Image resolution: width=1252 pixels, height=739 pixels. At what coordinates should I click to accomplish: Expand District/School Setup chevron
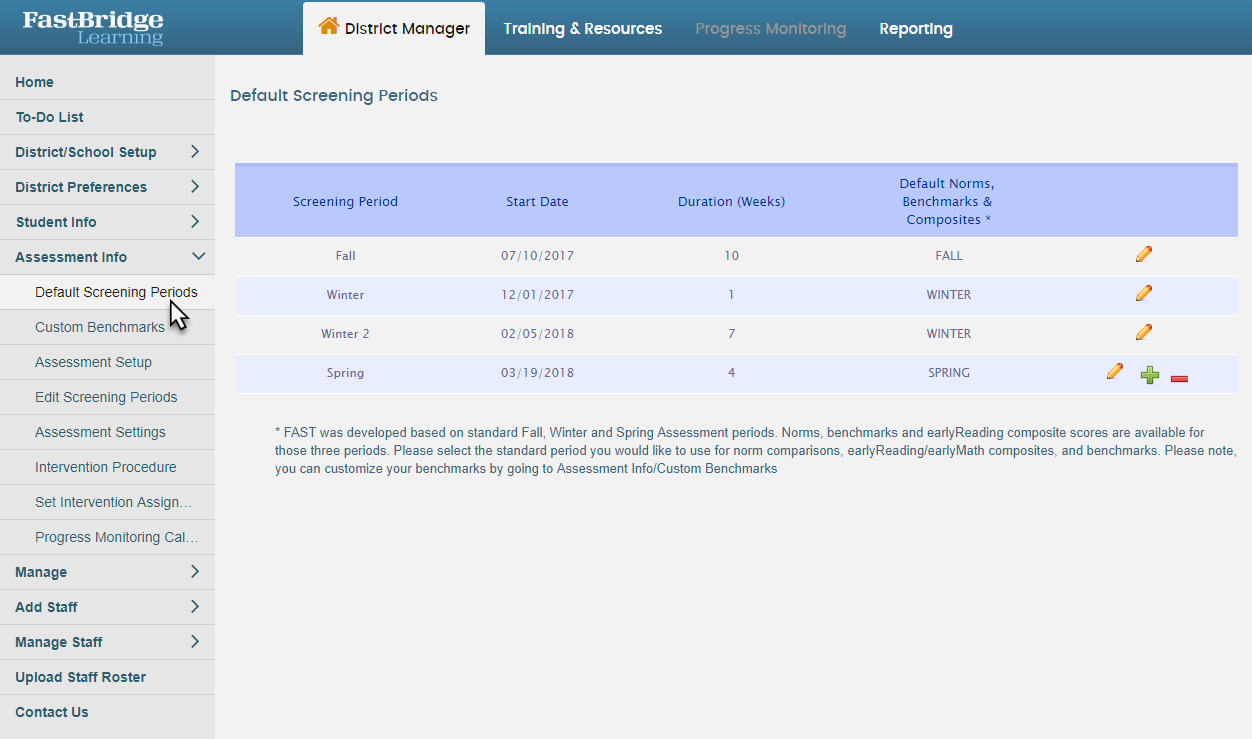click(x=195, y=152)
